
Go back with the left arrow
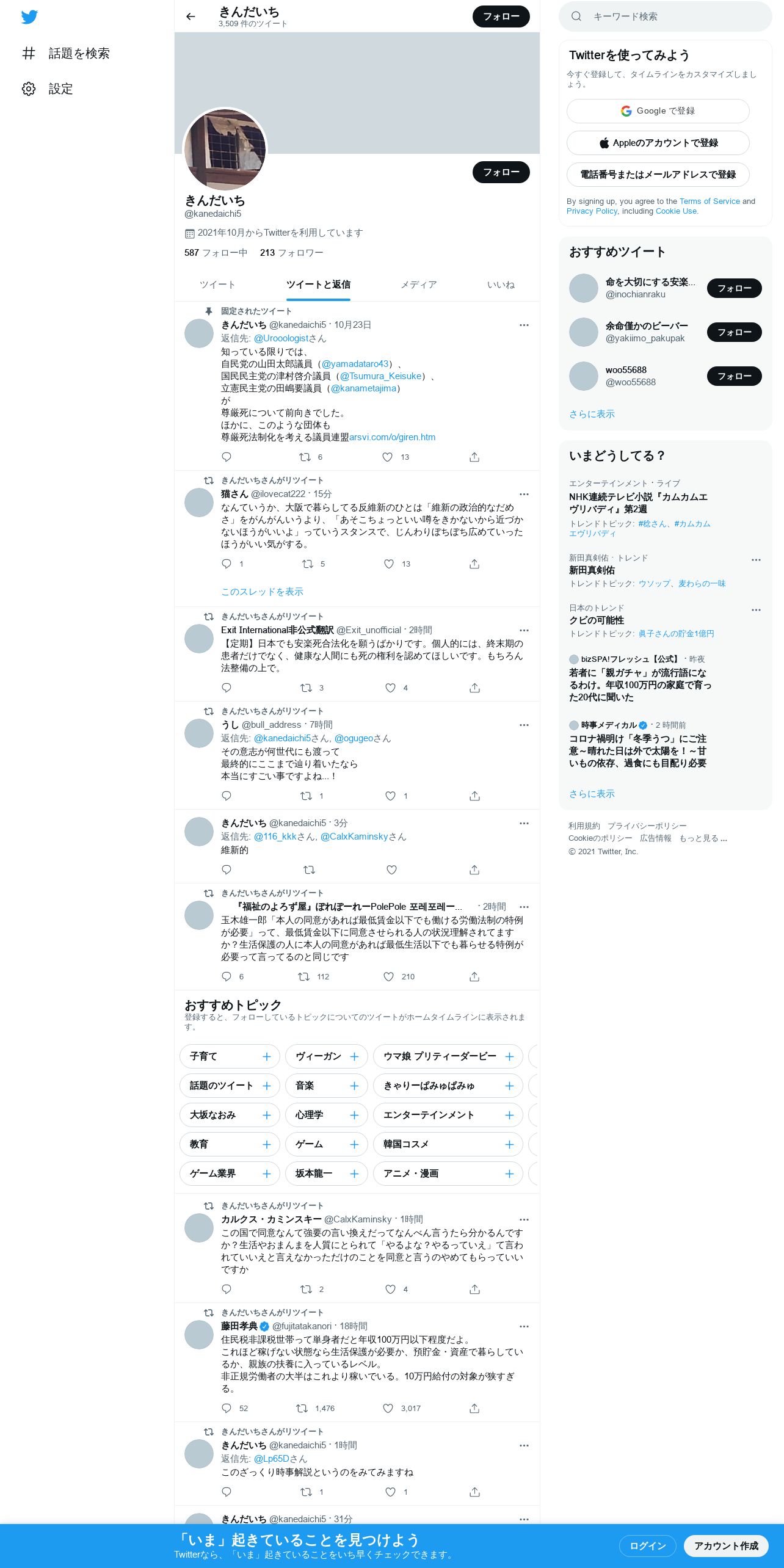coord(191,16)
